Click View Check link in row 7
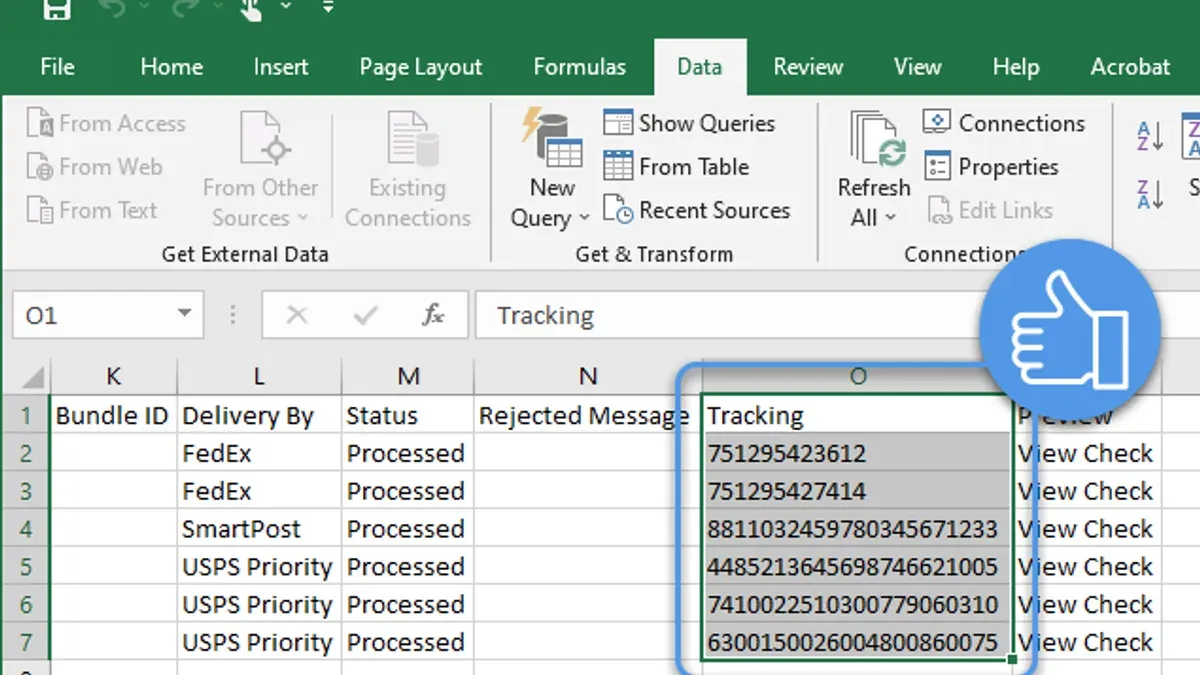 (x=1085, y=643)
